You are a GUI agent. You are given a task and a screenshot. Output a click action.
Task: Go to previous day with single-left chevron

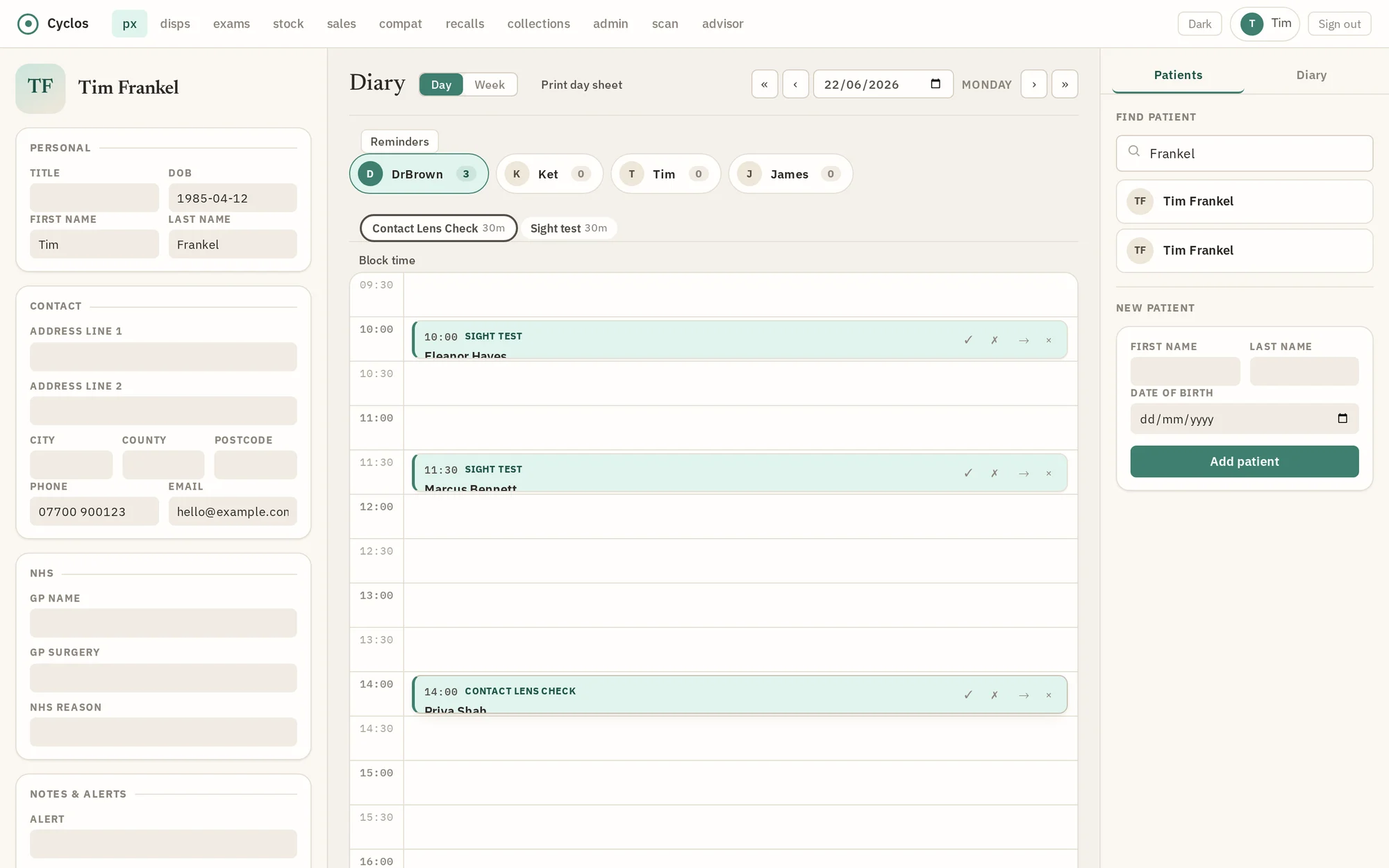(795, 84)
